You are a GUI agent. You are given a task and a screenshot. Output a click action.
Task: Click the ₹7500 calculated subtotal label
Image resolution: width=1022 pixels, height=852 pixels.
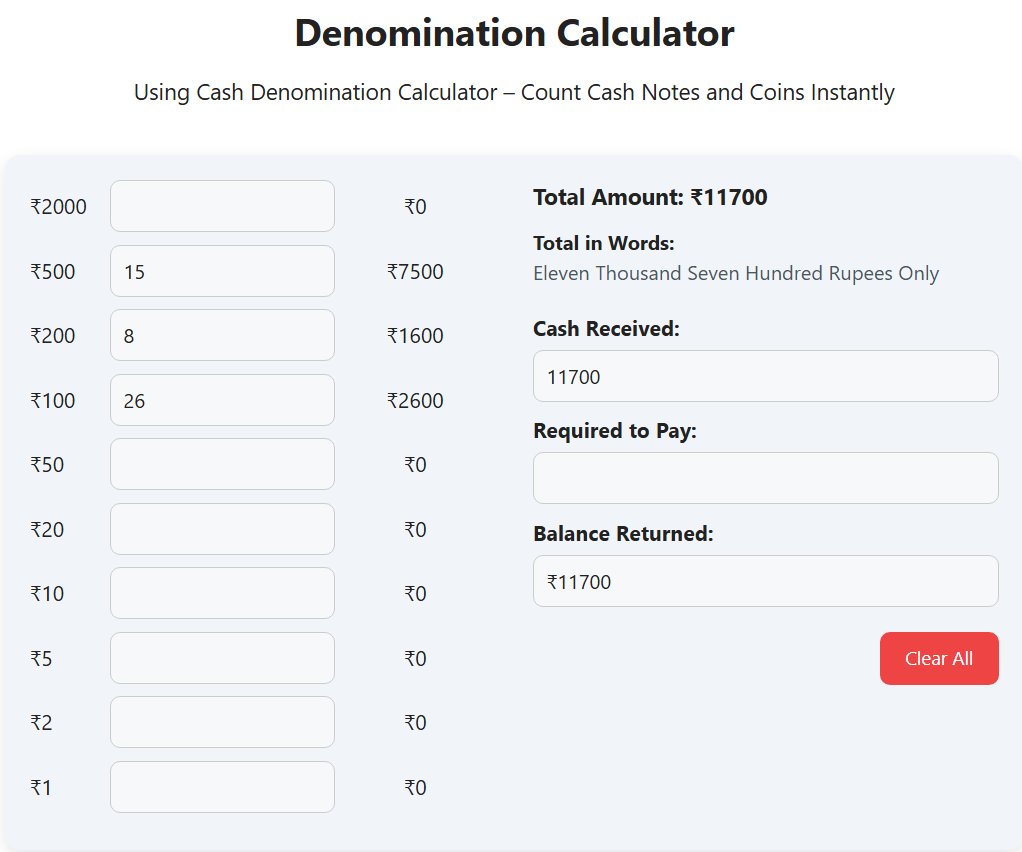(414, 270)
